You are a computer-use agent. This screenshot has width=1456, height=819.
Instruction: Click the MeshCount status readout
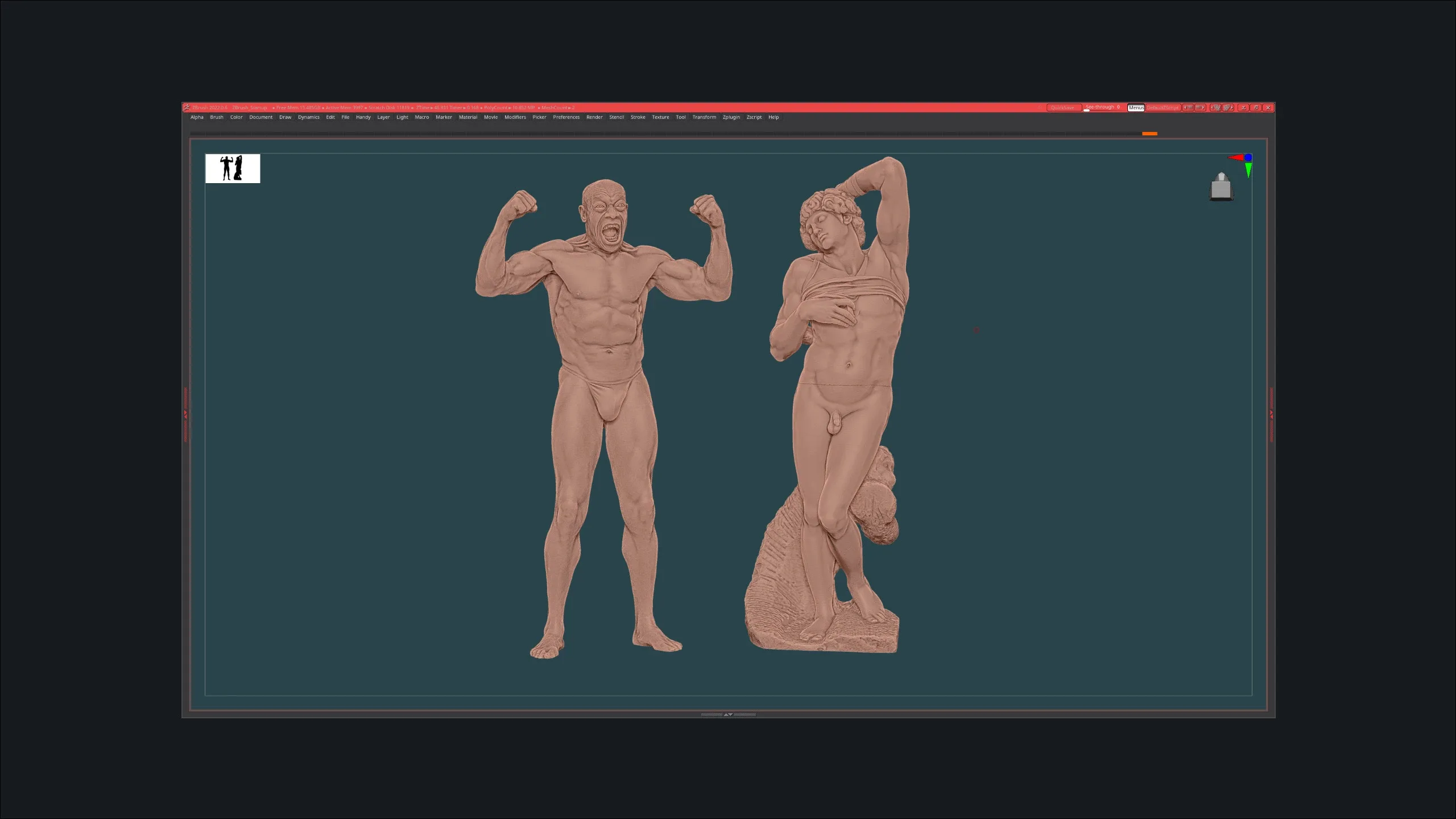point(558,107)
